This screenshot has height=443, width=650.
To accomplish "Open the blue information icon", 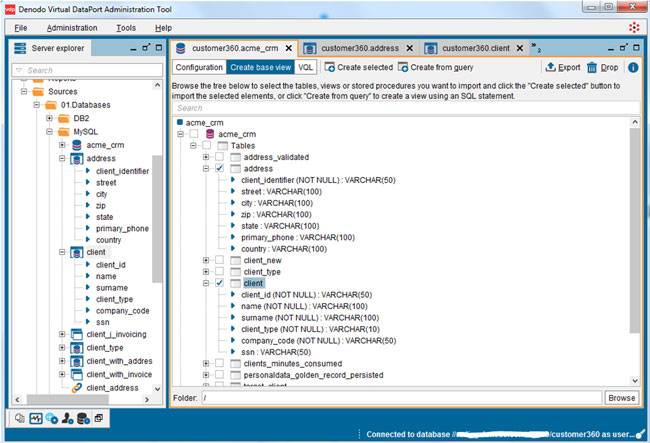I will (633, 67).
